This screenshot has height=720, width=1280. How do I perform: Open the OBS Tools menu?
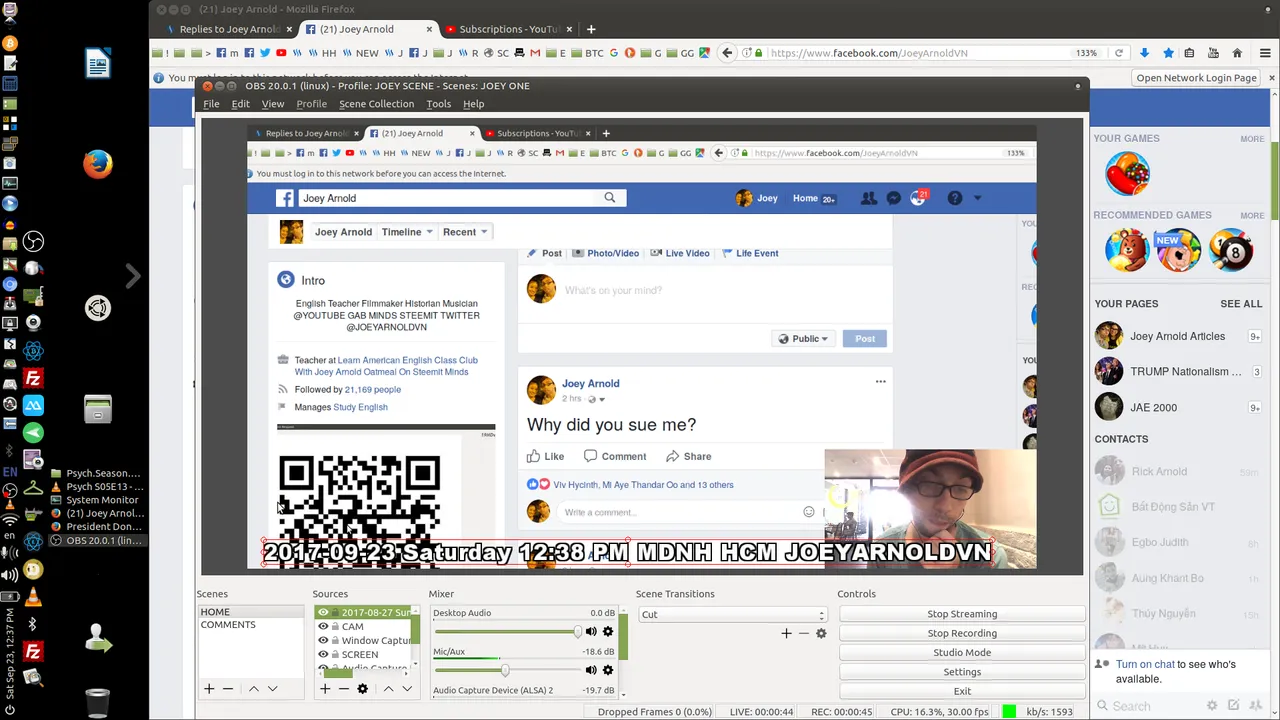pos(438,104)
